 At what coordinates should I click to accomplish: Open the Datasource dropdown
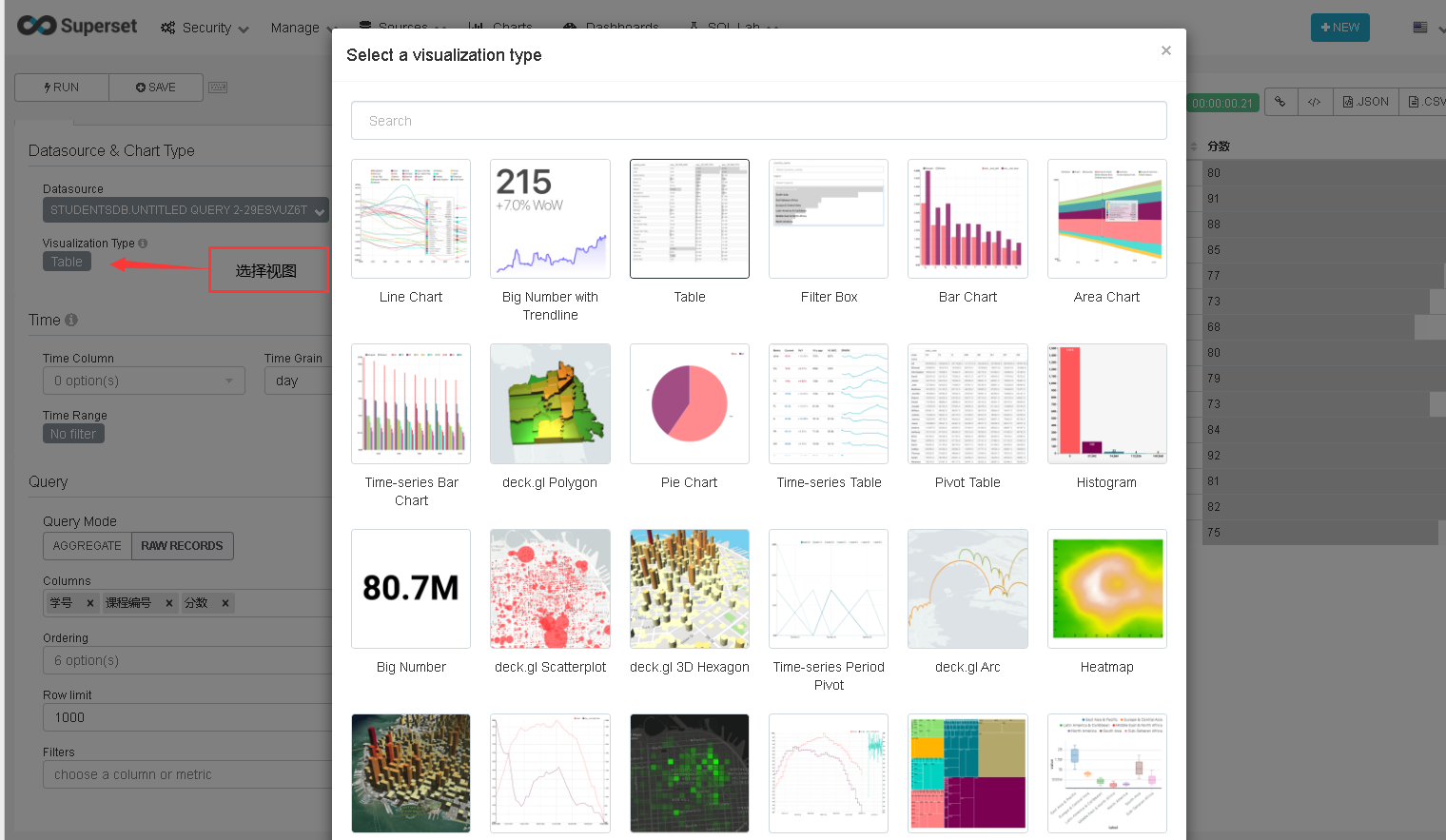pyautogui.click(x=186, y=210)
